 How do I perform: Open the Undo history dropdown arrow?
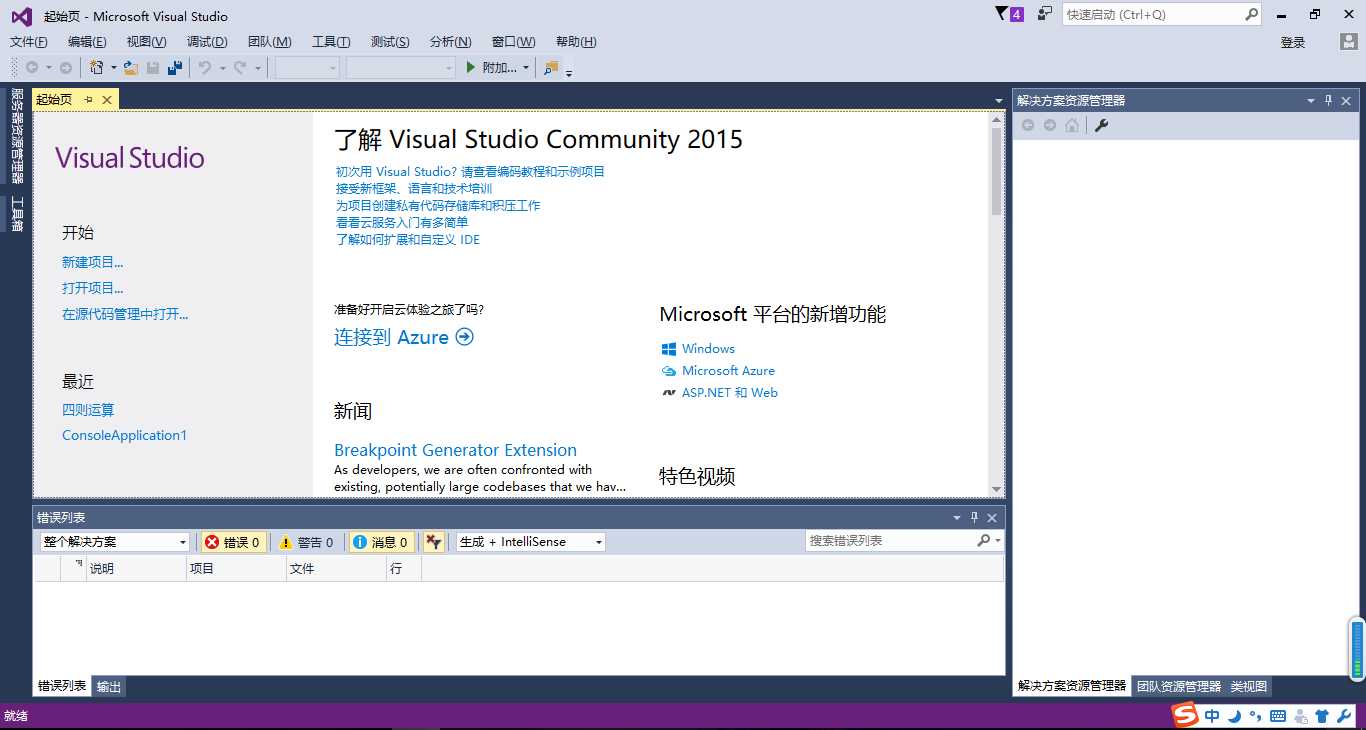pyautogui.click(x=222, y=68)
